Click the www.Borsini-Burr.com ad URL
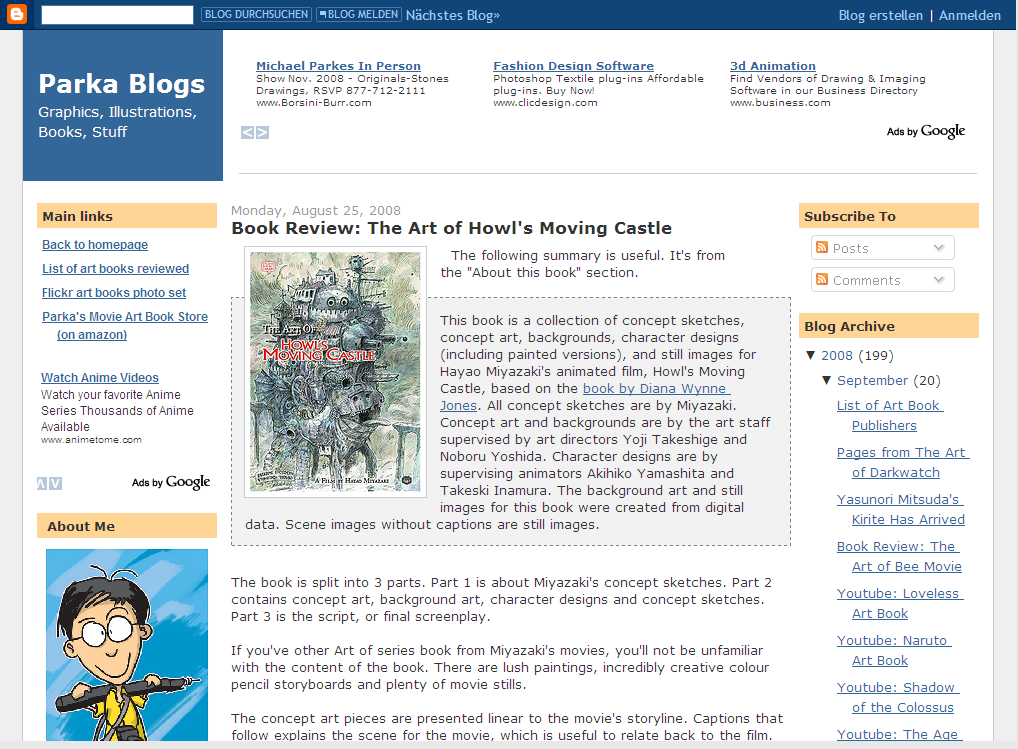 point(314,103)
